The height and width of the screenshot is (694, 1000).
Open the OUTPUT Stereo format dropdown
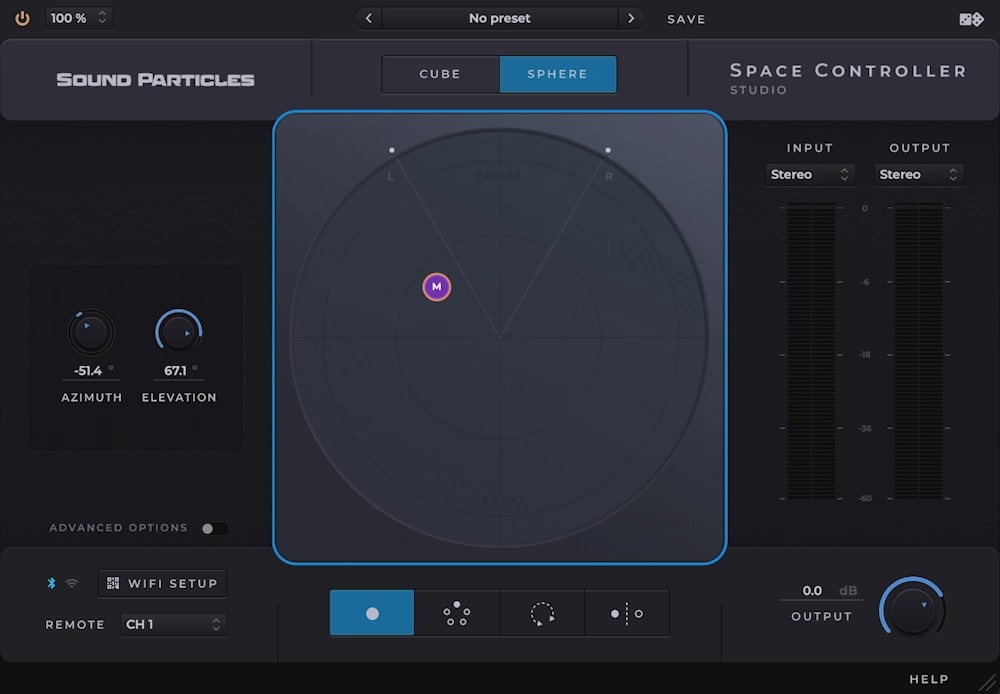tap(918, 174)
